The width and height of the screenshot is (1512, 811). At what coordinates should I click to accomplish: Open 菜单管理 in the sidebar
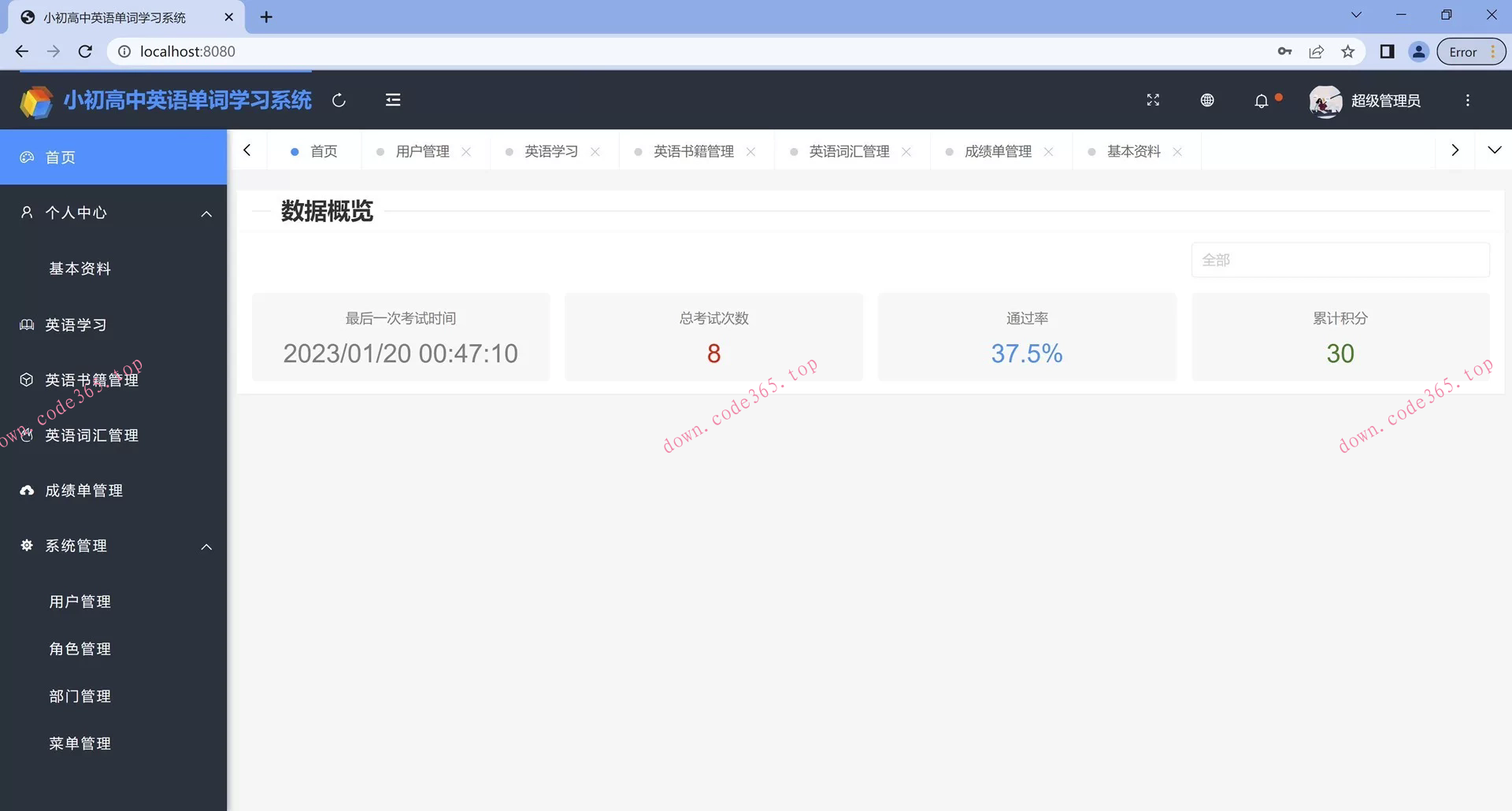[x=79, y=742]
